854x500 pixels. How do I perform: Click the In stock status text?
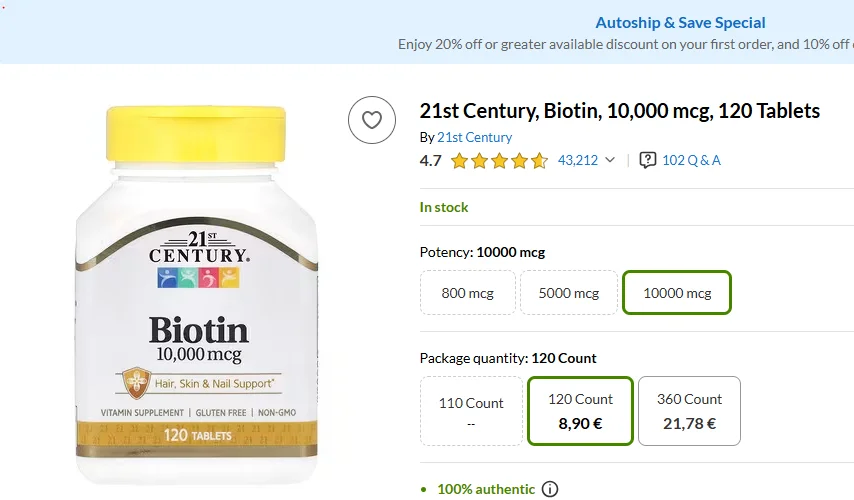(x=444, y=207)
